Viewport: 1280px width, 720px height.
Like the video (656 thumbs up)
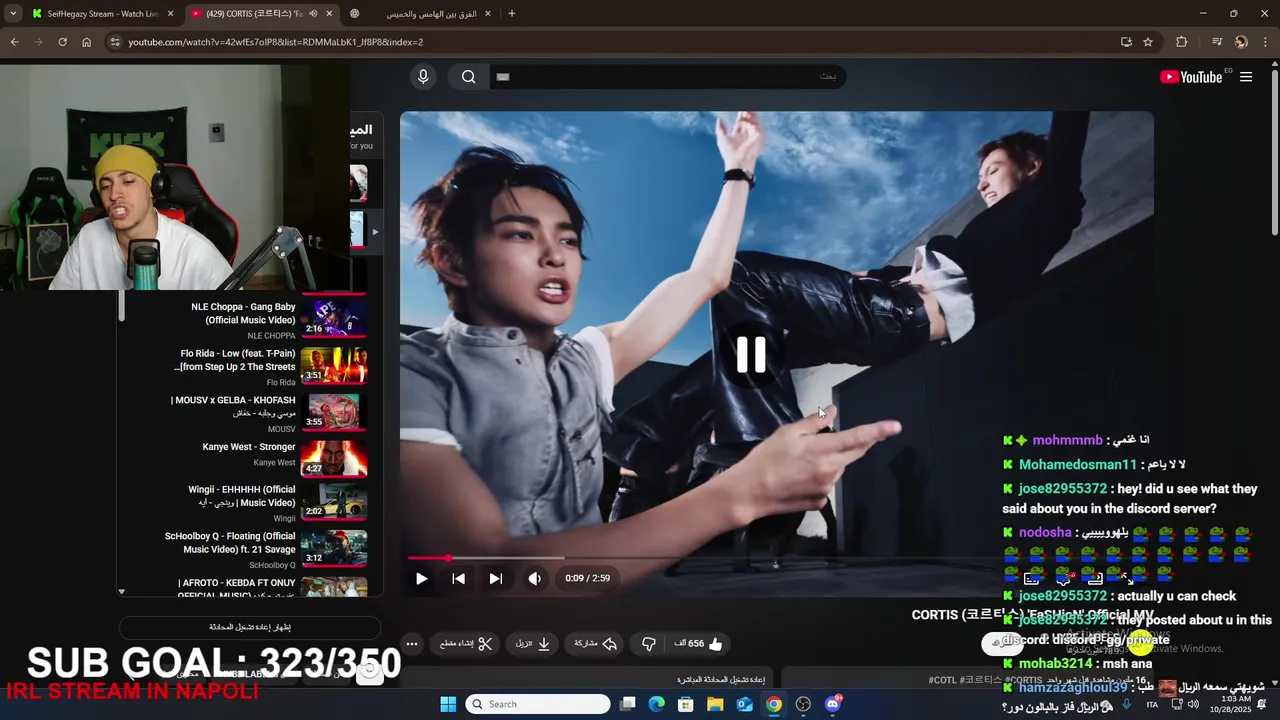pyautogui.click(x=698, y=644)
